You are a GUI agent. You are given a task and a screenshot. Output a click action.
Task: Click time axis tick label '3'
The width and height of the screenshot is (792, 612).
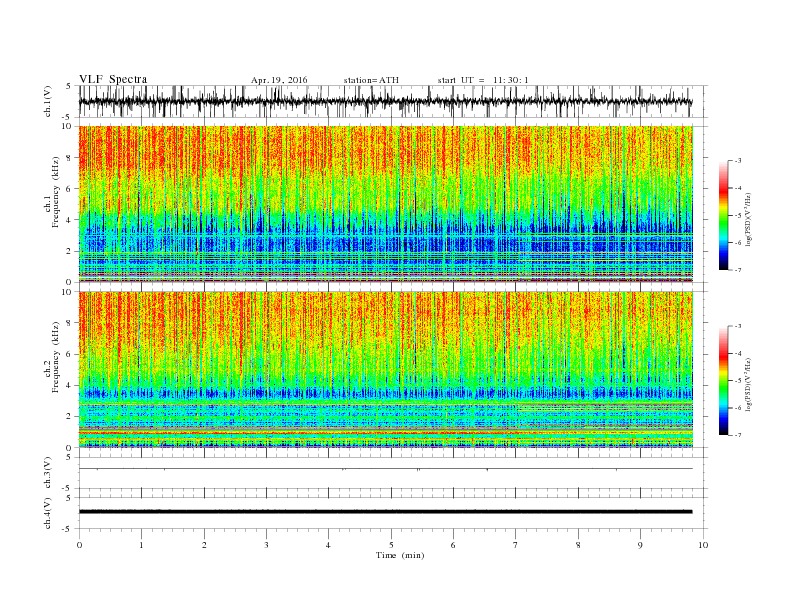(266, 545)
